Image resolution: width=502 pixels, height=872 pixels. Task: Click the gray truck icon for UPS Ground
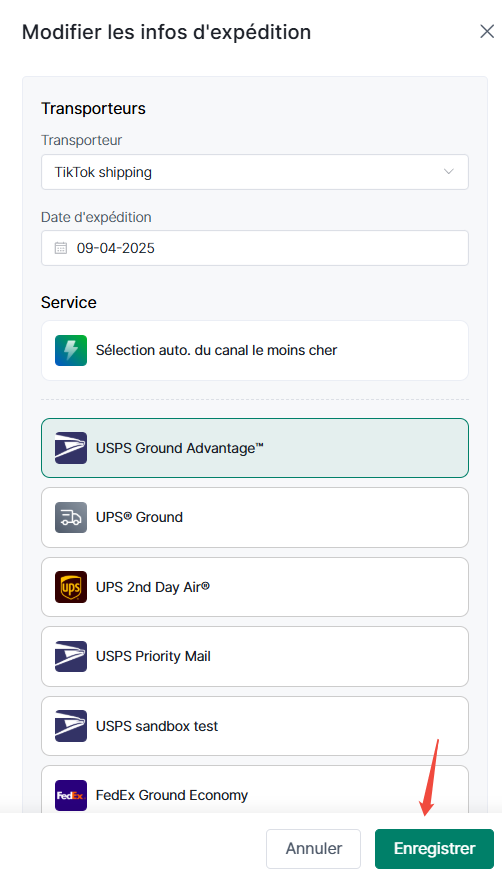pos(71,517)
